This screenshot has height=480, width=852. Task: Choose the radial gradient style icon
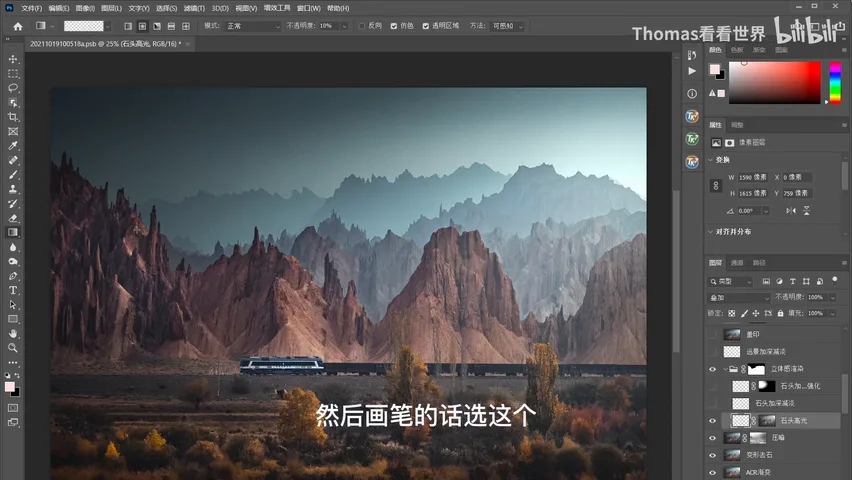pyautogui.click(x=142, y=26)
